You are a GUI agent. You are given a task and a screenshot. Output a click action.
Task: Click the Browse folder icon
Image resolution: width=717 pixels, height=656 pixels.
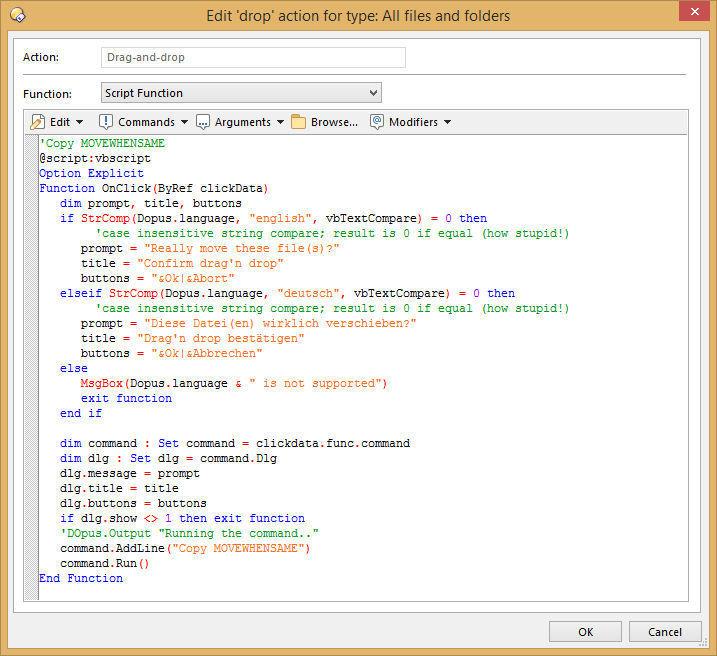(299, 122)
